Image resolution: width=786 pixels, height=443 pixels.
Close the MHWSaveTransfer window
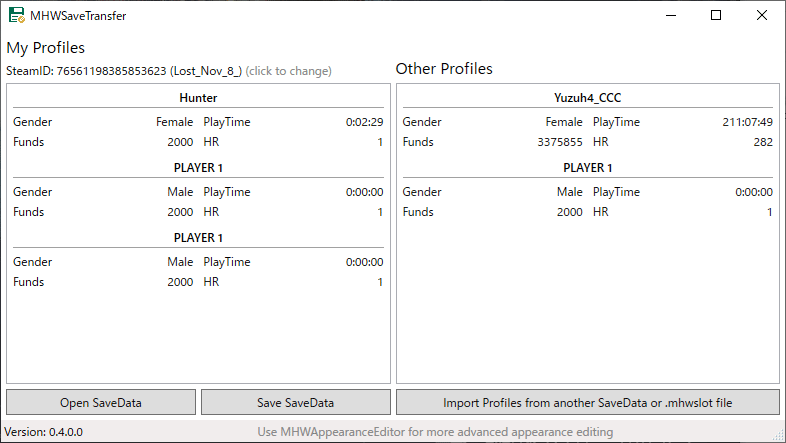pos(761,16)
